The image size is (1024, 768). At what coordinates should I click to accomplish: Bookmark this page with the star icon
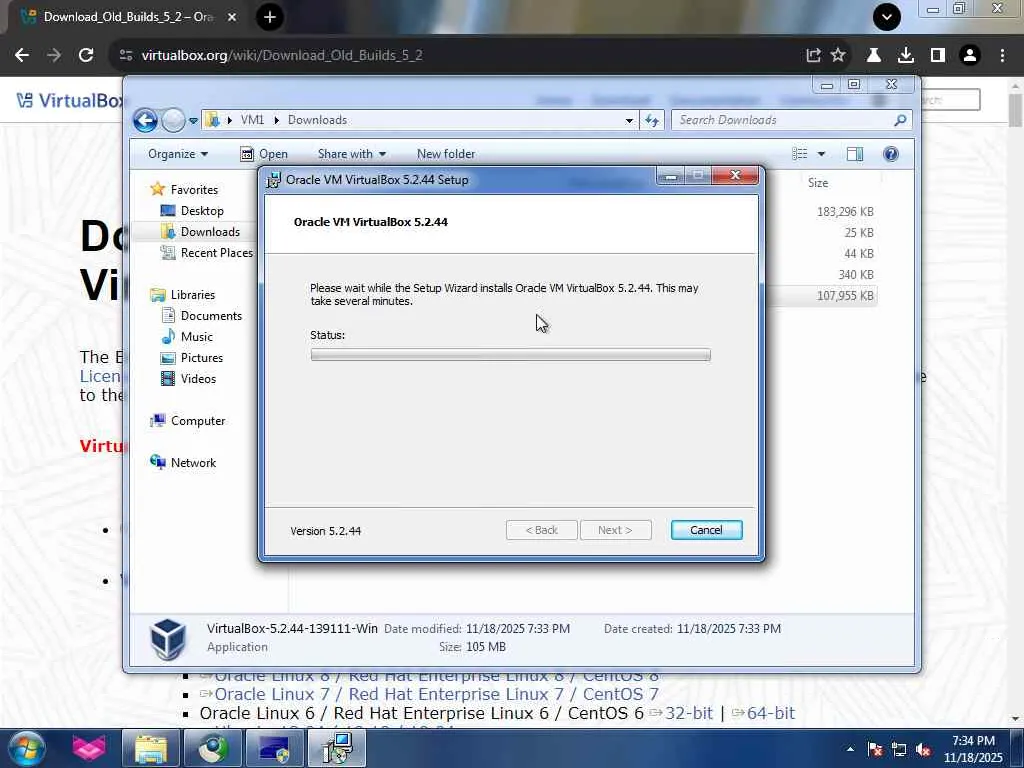coord(839,56)
